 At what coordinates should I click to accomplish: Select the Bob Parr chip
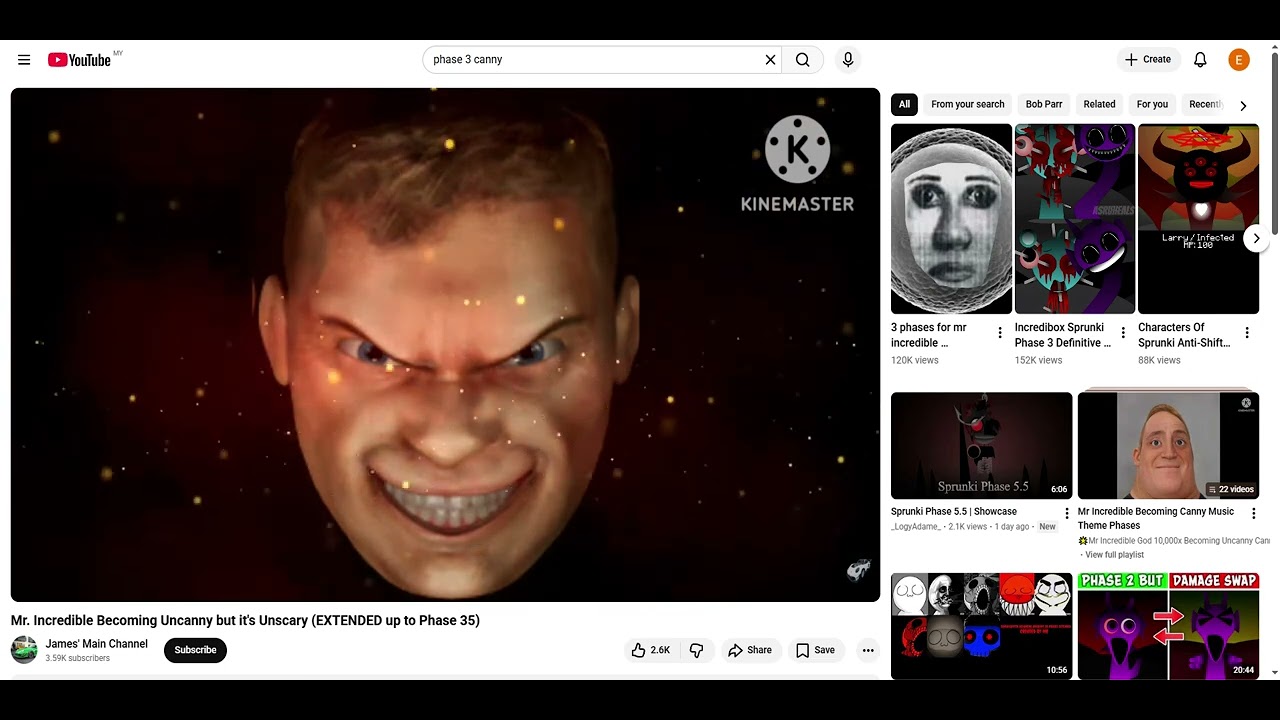pos(1044,104)
